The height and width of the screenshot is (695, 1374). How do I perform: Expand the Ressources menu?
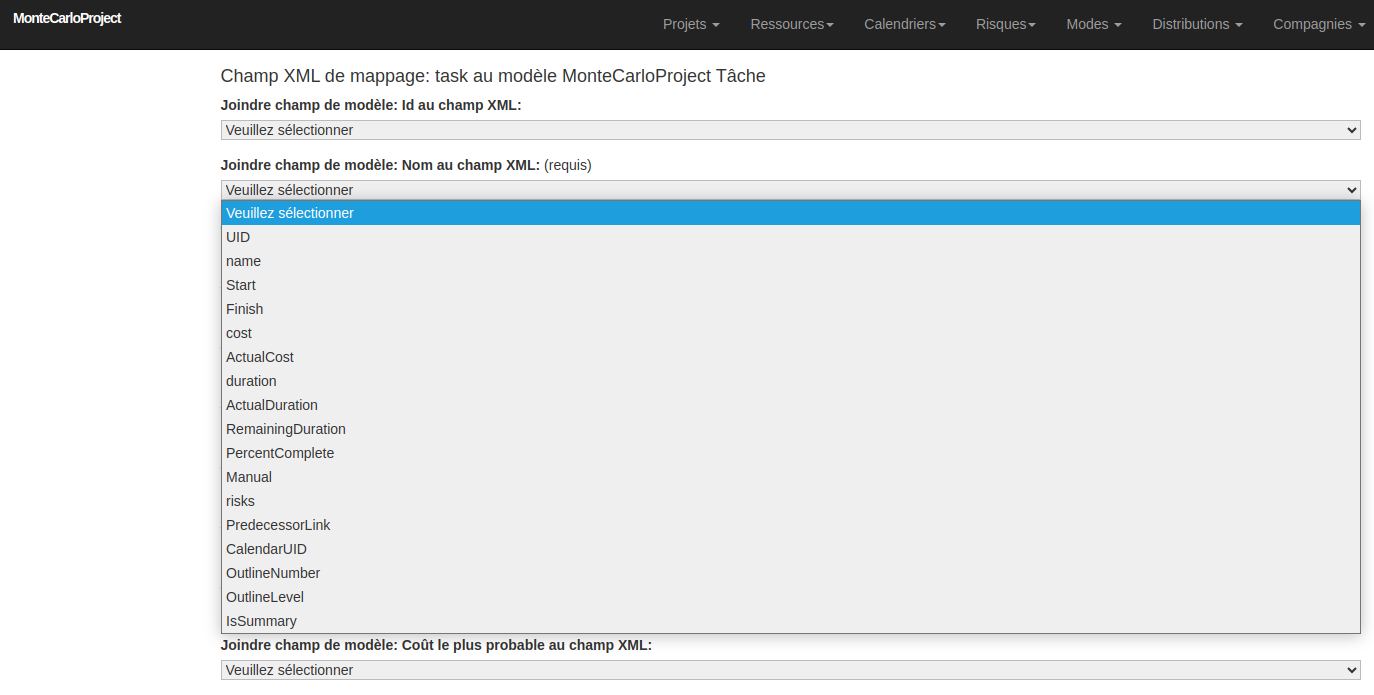click(x=791, y=24)
